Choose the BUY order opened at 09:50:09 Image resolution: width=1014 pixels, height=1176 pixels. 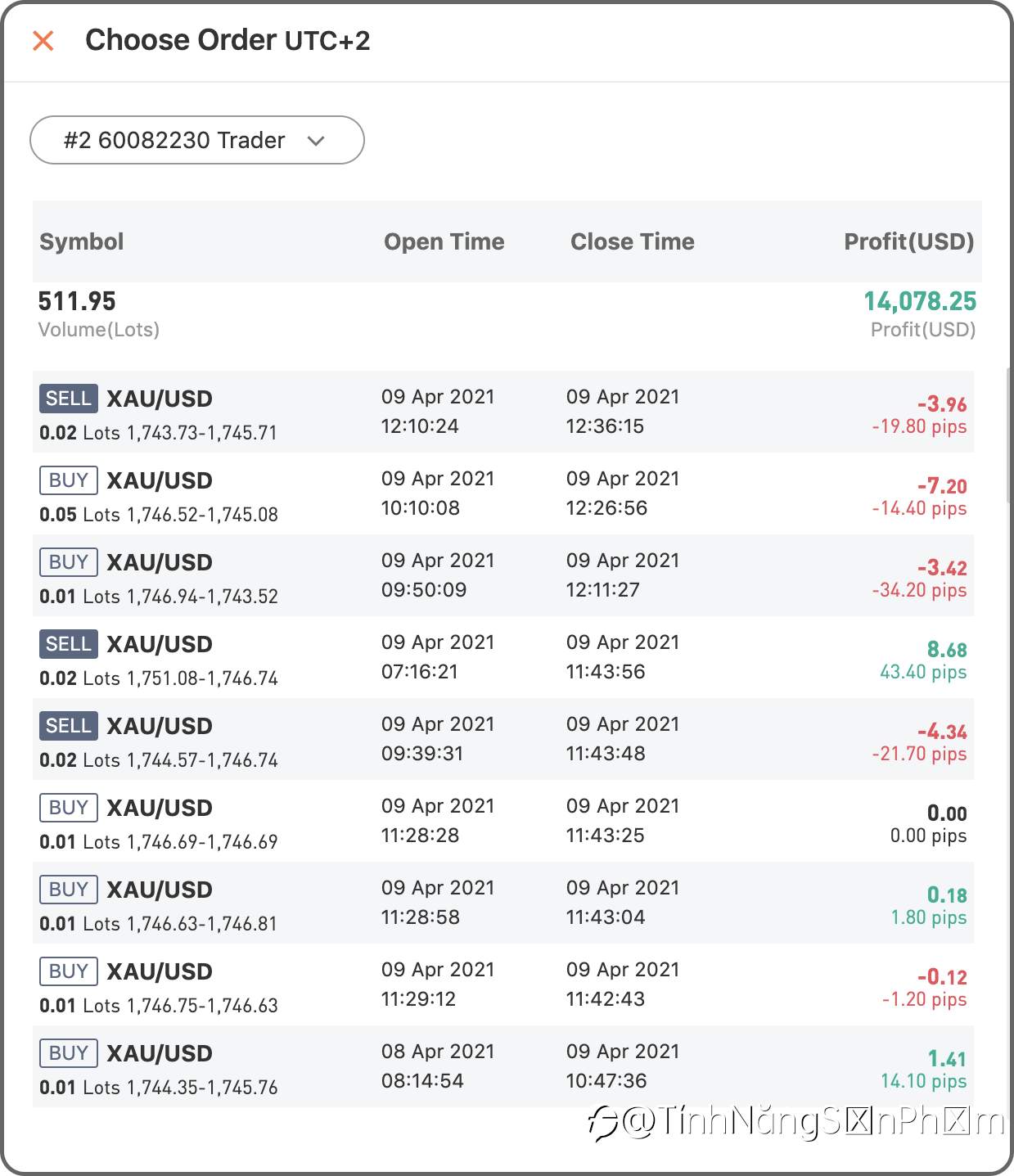(503, 575)
